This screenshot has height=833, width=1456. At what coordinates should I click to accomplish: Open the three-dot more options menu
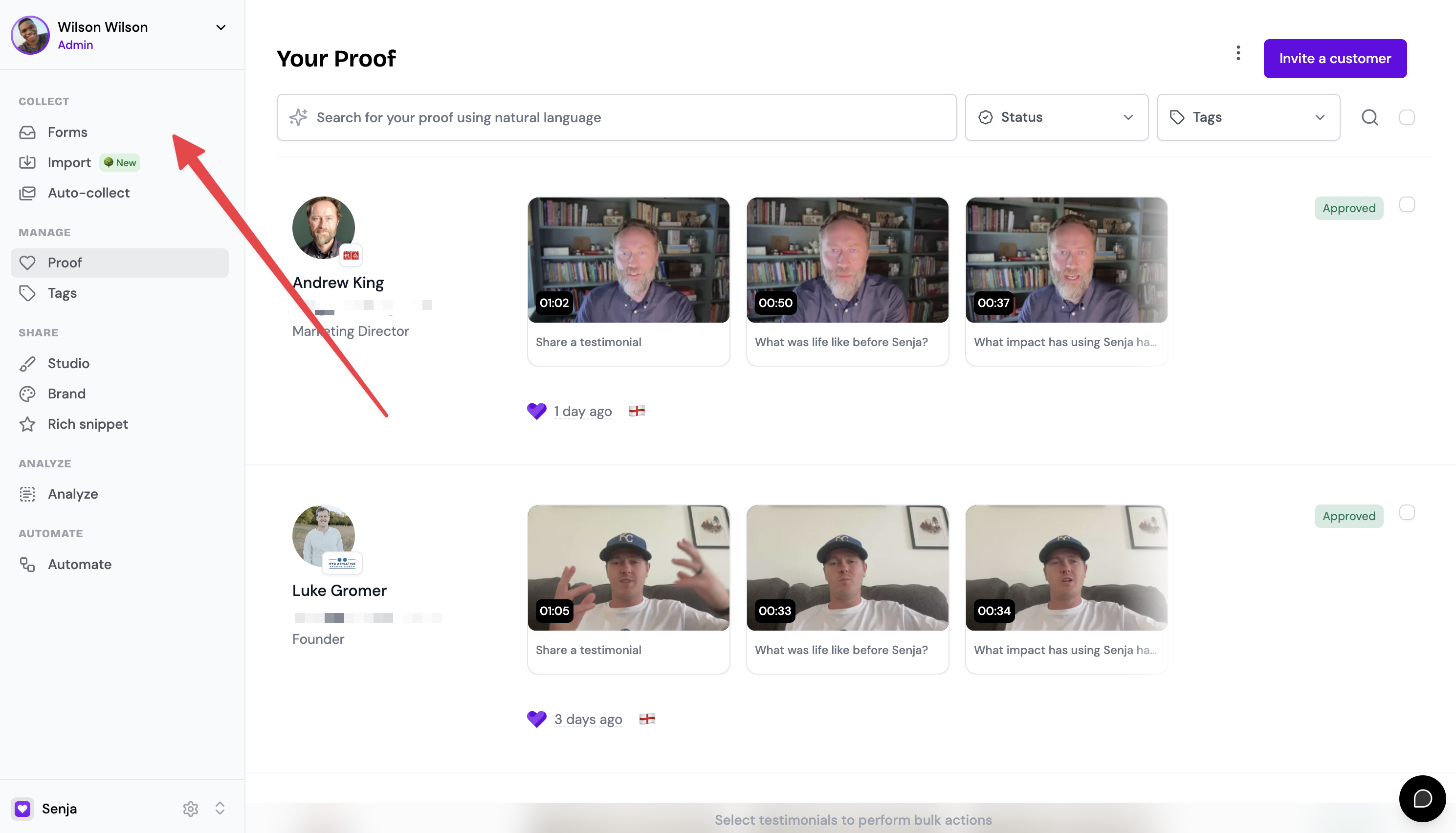pos(1238,53)
